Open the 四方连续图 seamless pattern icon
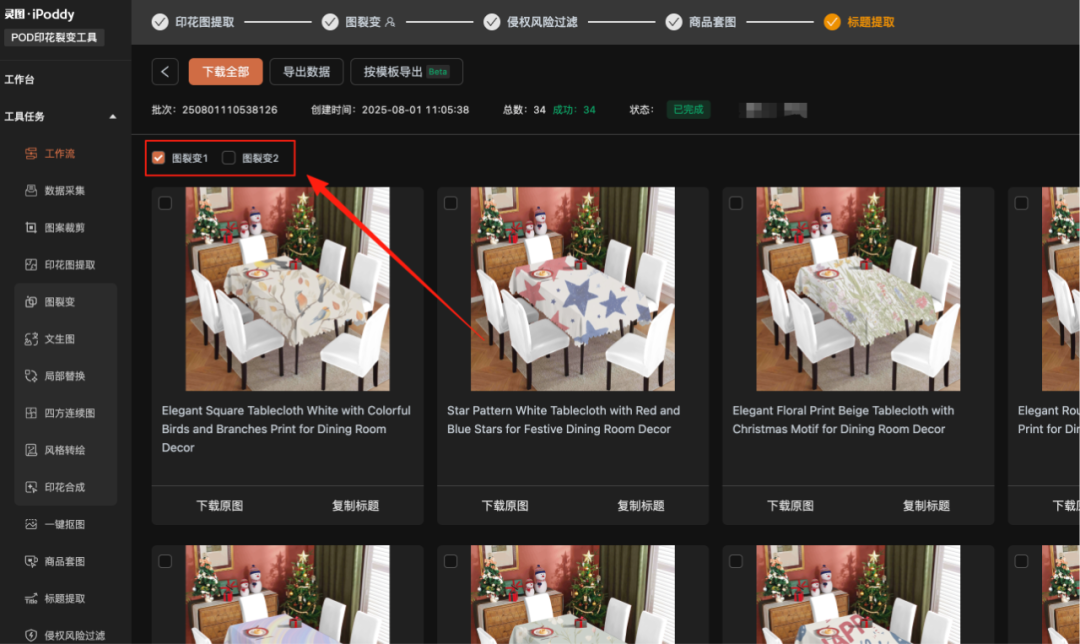1080x644 pixels. click(31, 413)
